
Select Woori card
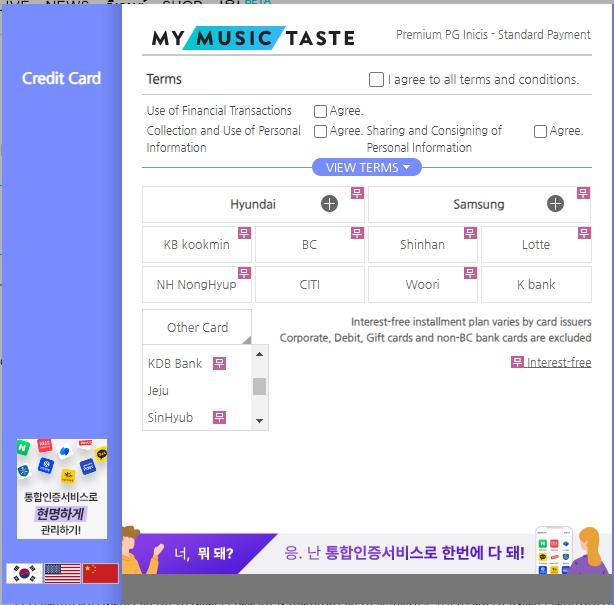coord(423,285)
